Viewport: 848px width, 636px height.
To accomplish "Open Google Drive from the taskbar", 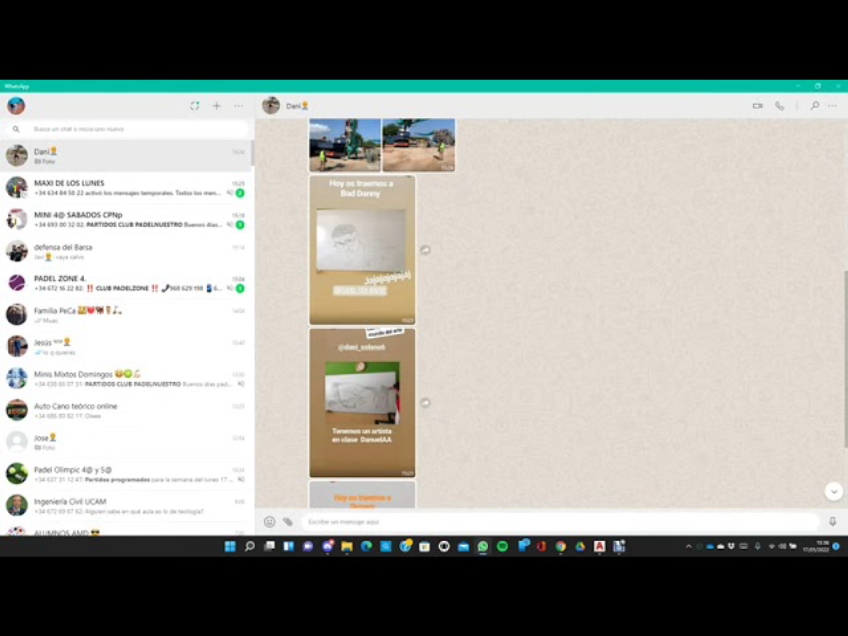I will 580,546.
